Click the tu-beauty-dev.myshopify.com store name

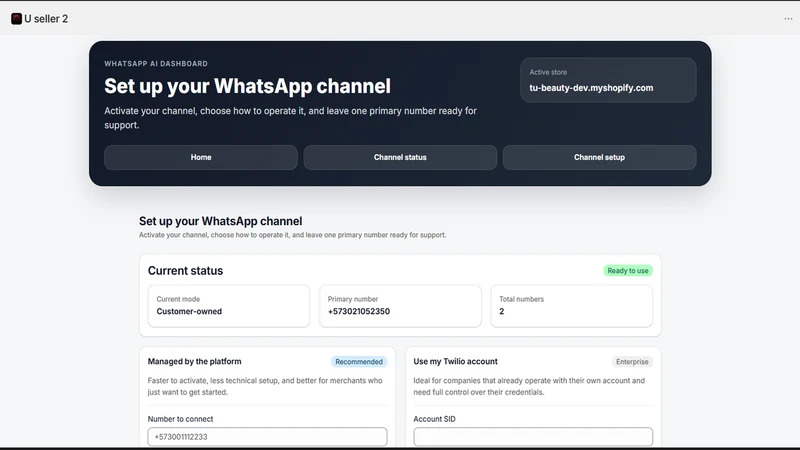click(x=591, y=88)
